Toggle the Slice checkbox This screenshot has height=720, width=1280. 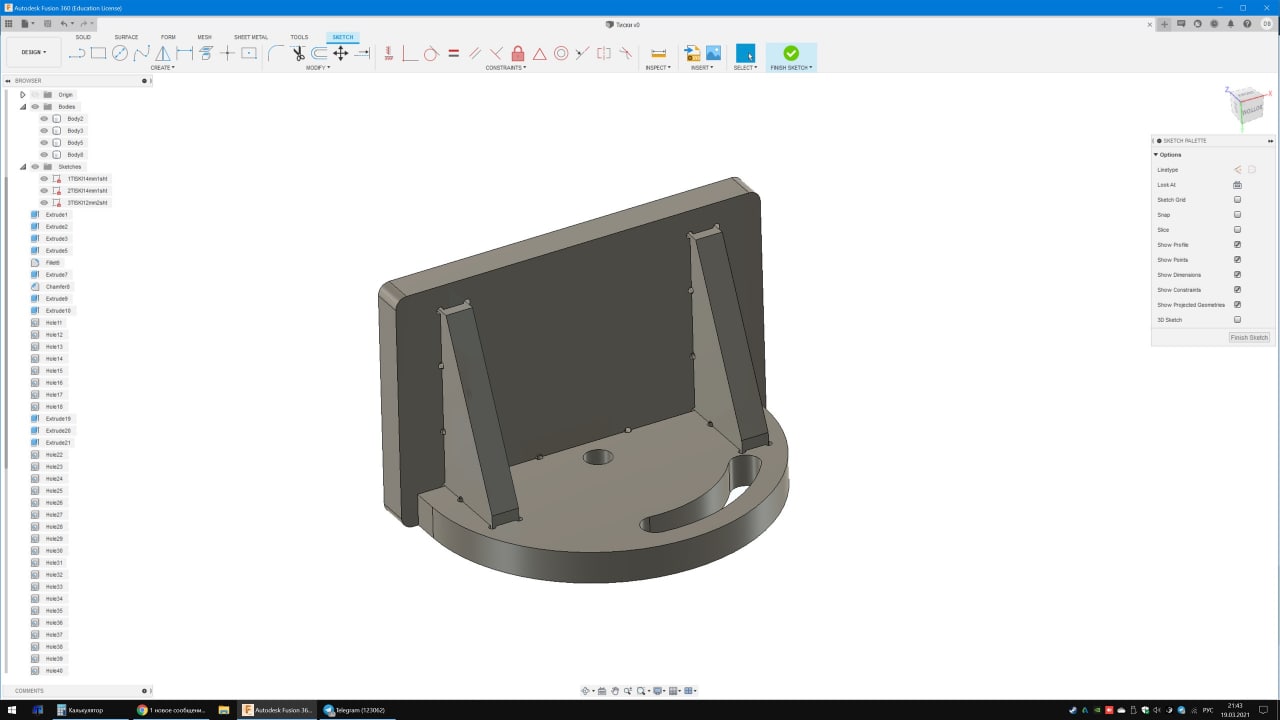(1237, 230)
